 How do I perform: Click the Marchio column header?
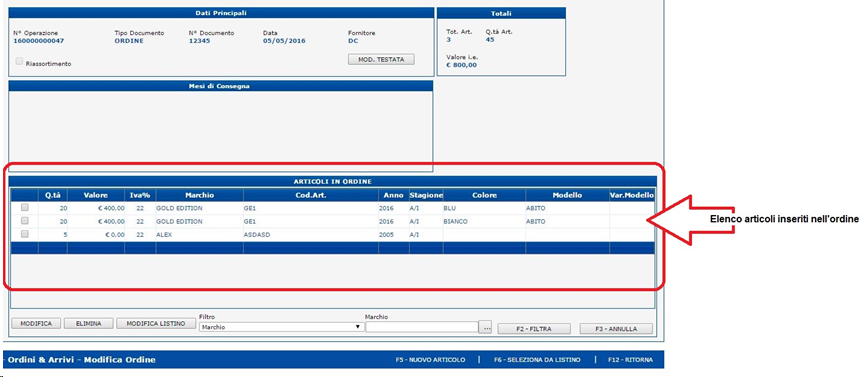coord(200,195)
